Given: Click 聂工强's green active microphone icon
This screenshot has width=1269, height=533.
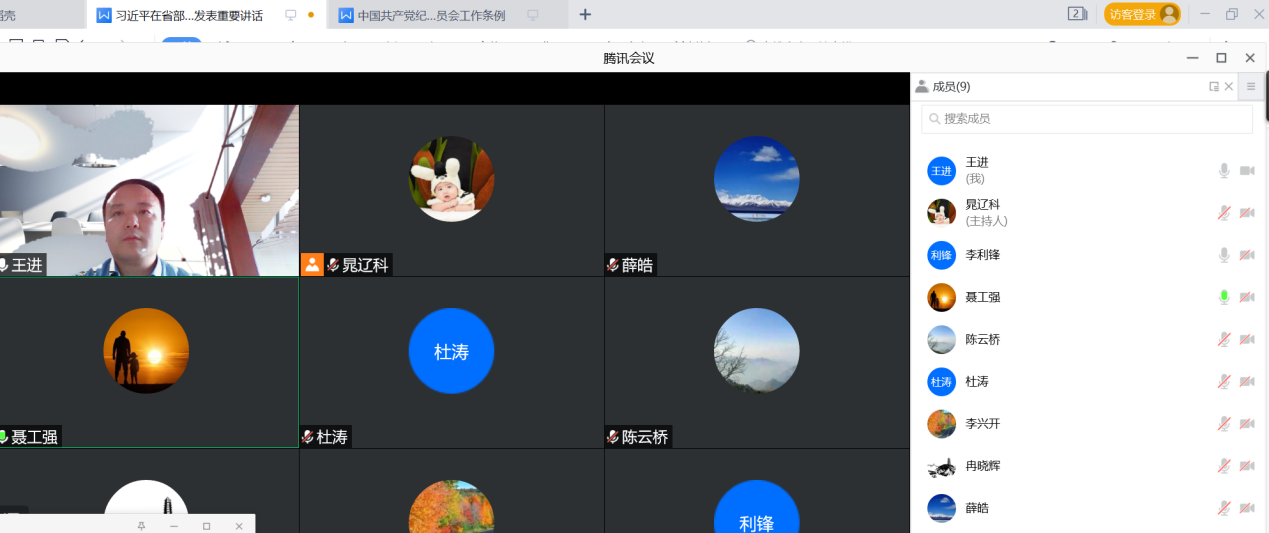Looking at the screenshot, I should point(1224,297).
